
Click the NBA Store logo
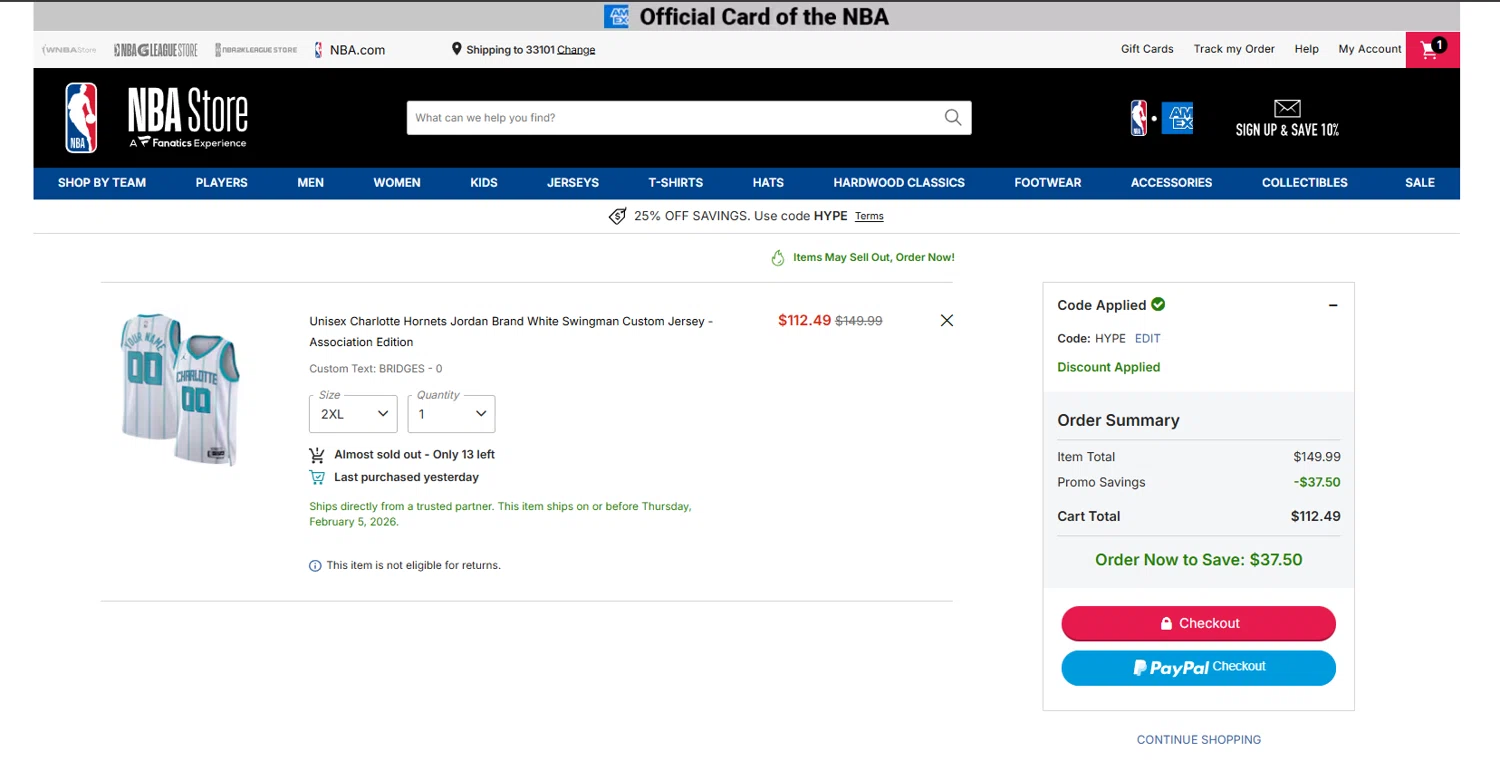[156, 118]
